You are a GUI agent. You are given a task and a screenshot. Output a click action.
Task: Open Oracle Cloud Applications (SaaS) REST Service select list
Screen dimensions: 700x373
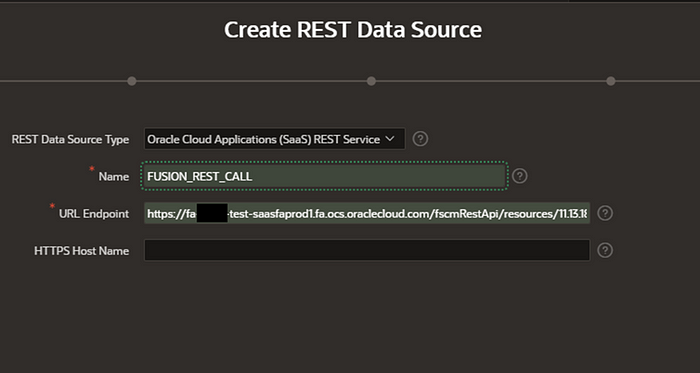[x=275, y=139]
